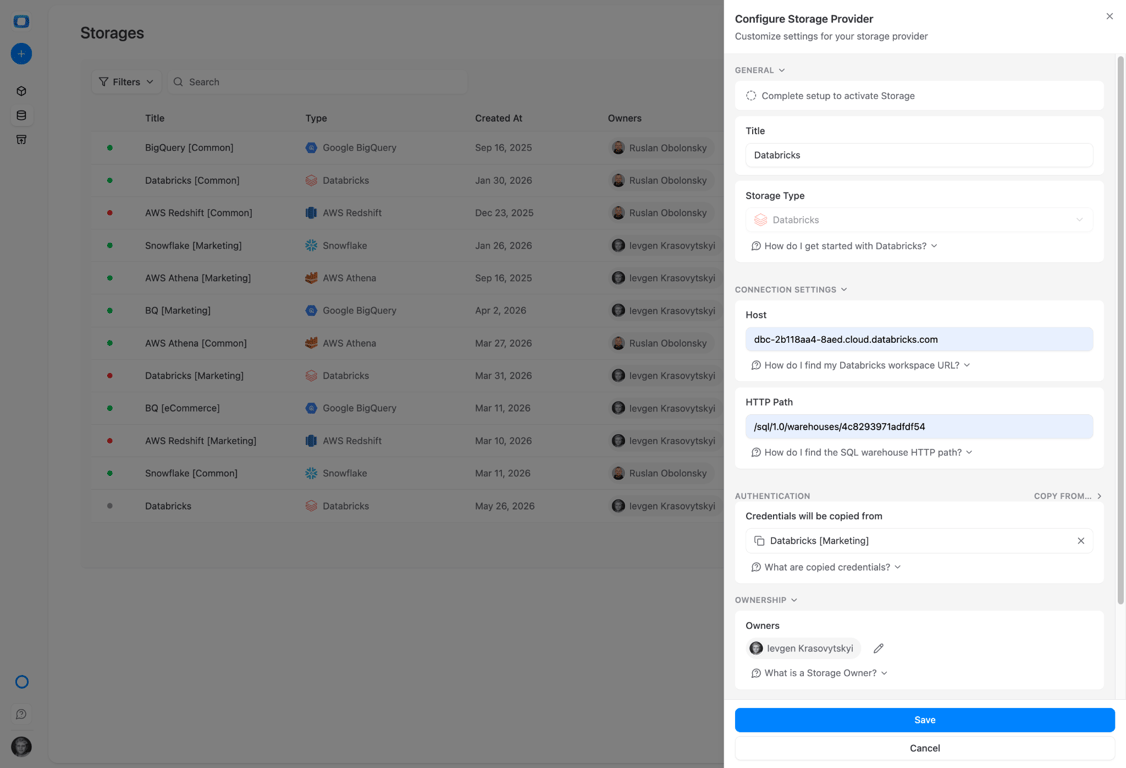Close the Configure Storage Provider panel
Screen dimensions: 1126x768
click(1109, 17)
